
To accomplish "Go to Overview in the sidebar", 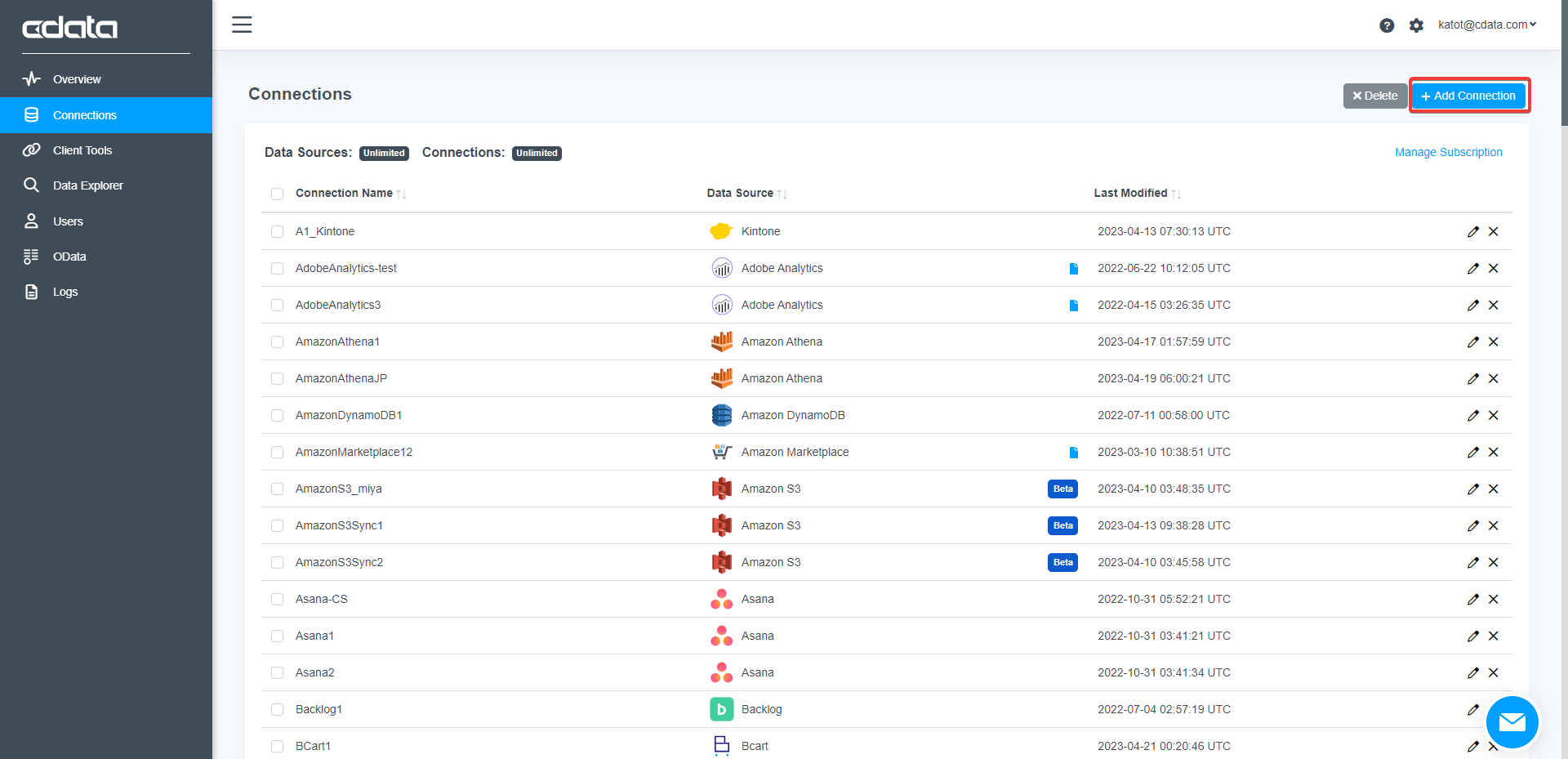I will tap(106, 79).
